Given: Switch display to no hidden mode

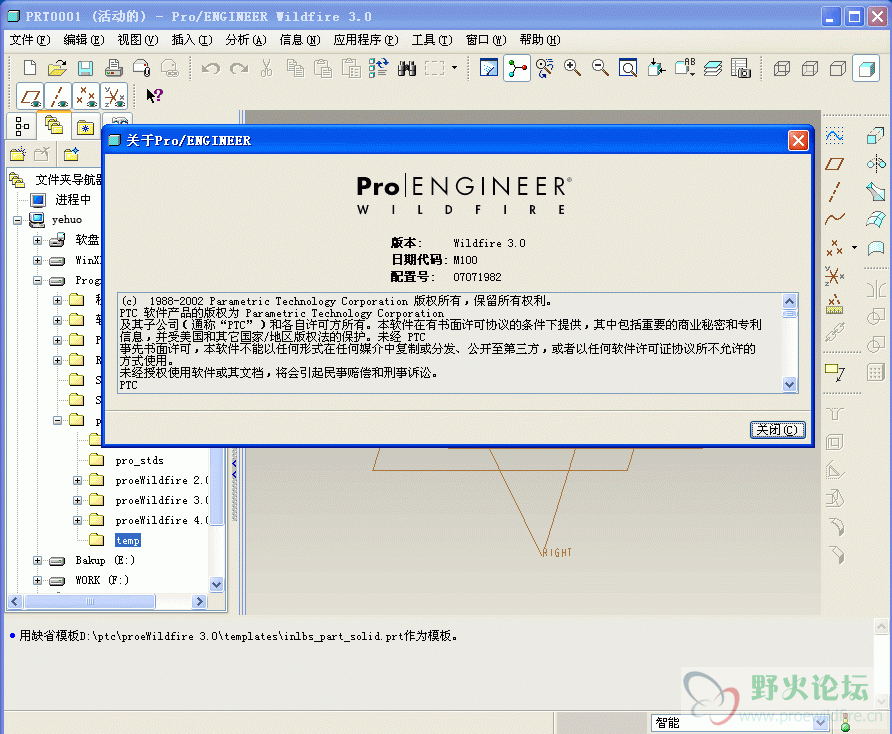Looking at the screenshot, I should pos(838,69).
